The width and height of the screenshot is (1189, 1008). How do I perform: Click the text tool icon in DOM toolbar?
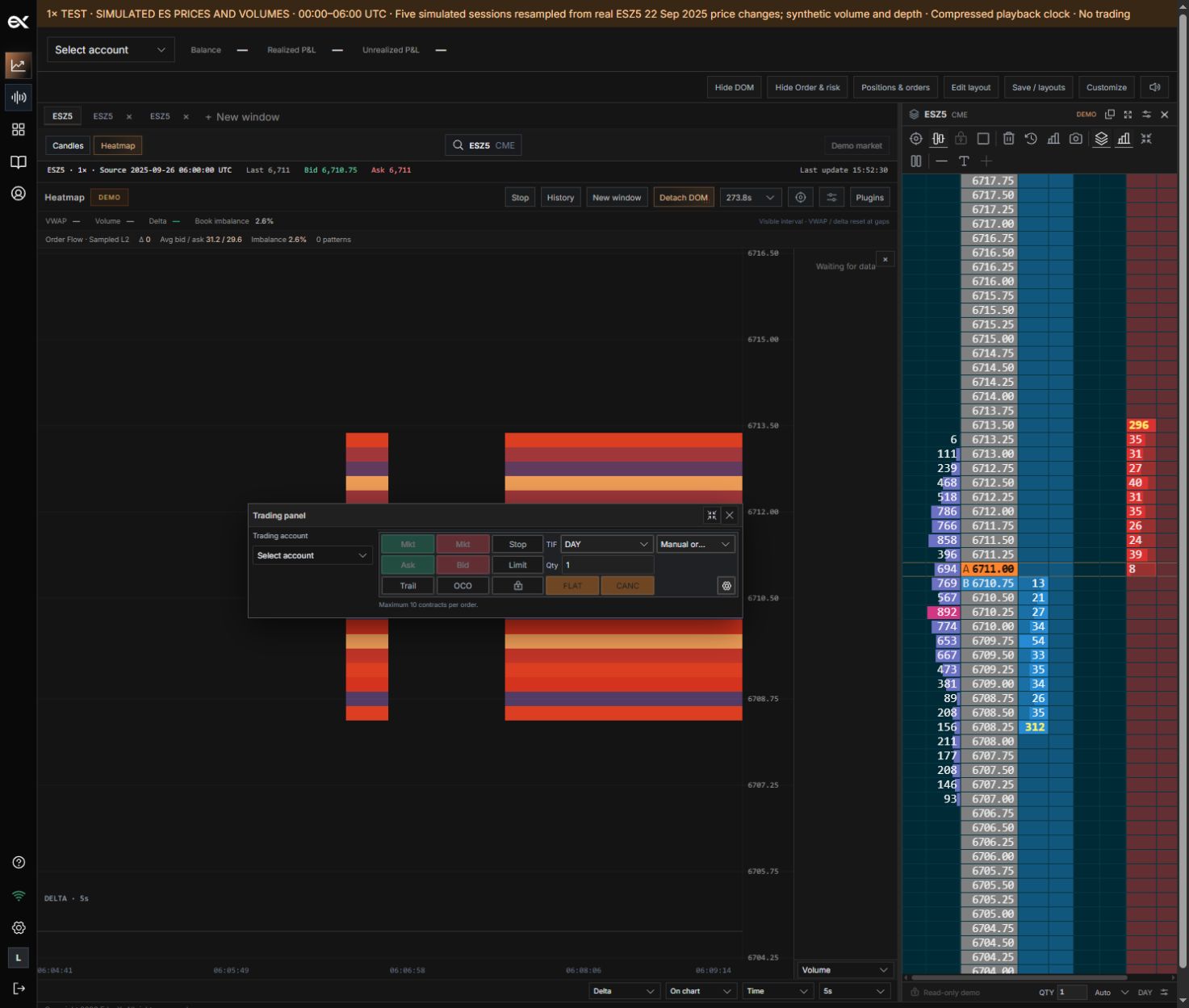pos(964,161)
